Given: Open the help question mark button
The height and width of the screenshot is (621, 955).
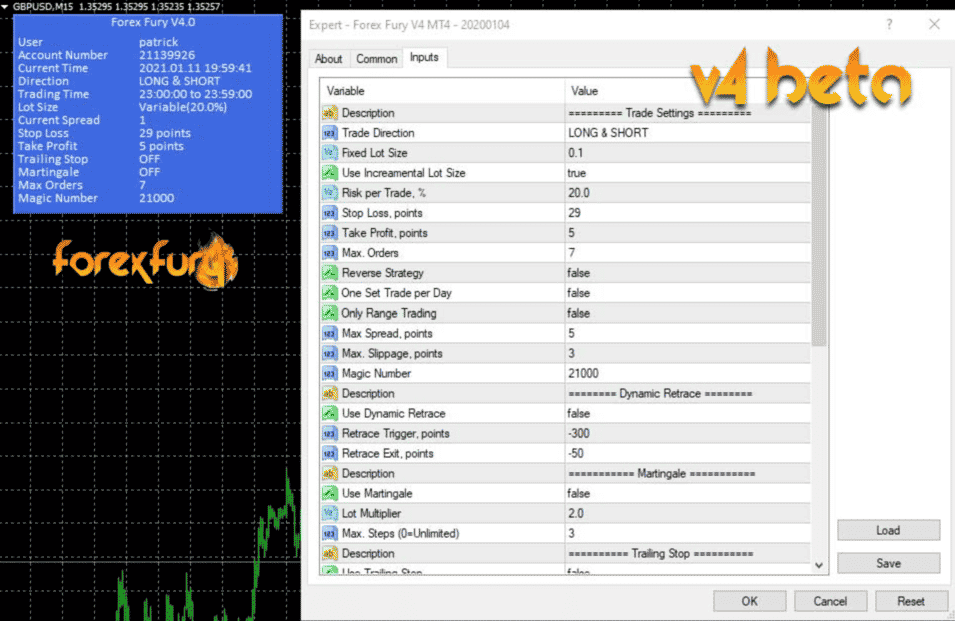Looking at the screenshot, I should [x=889, y=24].
